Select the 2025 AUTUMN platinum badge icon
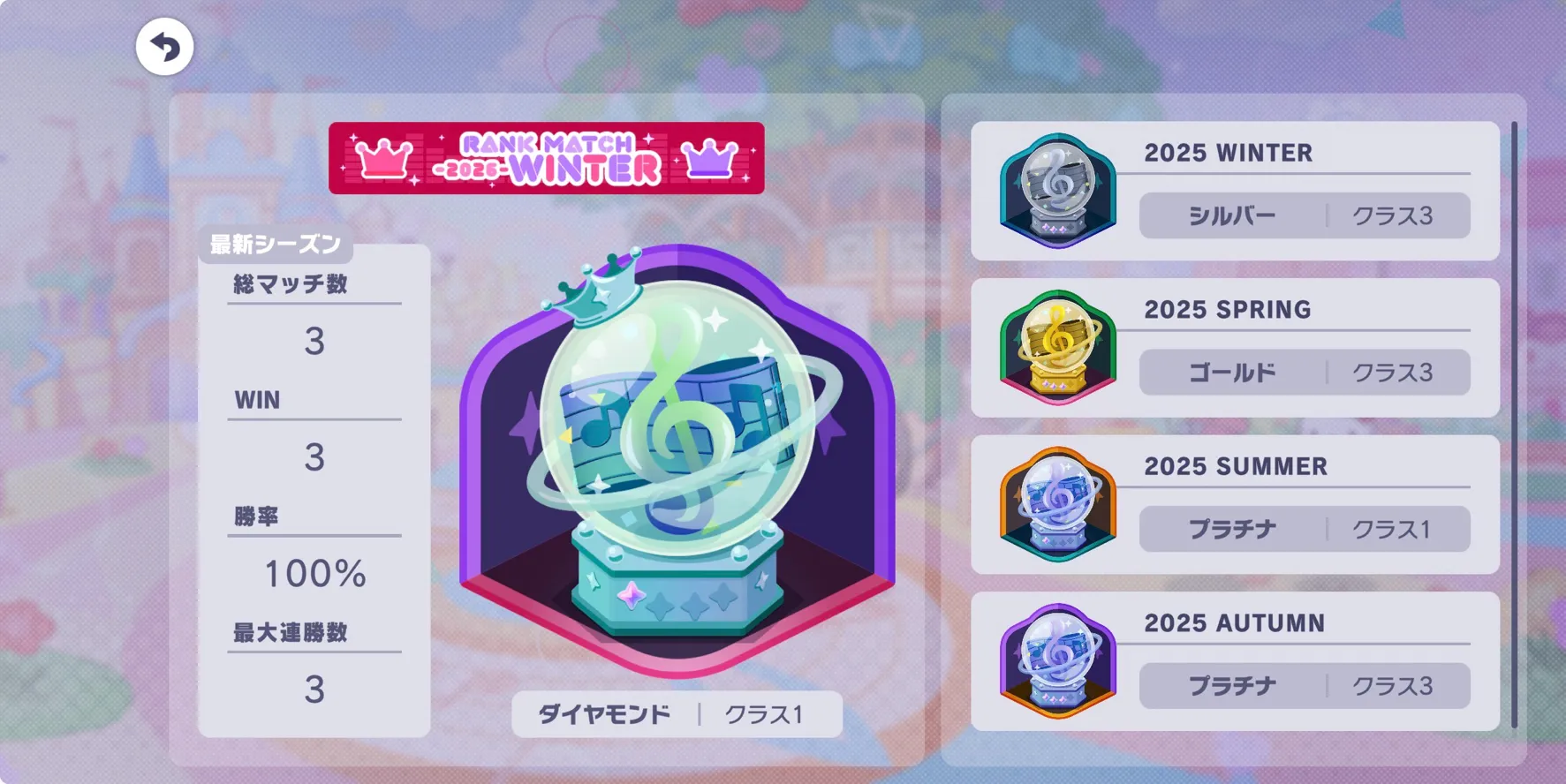Image resolution: width=1566 pixels, height=784 pixels. click(x=1058, y=661)
